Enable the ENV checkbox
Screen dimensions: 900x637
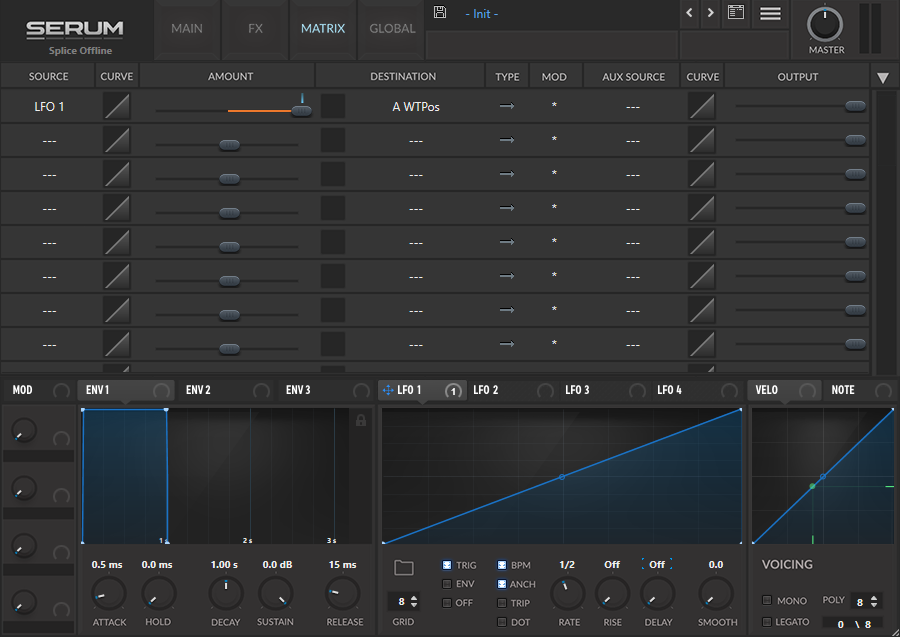click(x=447, y=584)
